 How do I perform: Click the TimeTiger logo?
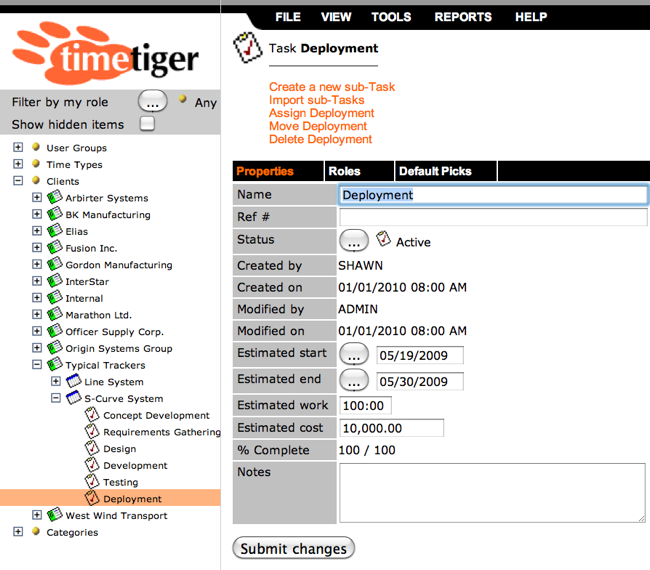coord(105,53)
